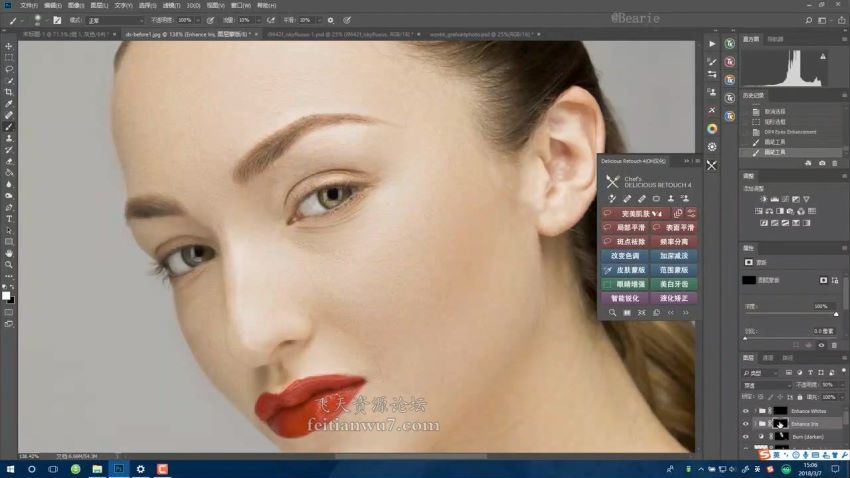Click trash icon in History panel
Image resolution: width=850 pixels, height=478 pixels.
click(x=835, y=163)
